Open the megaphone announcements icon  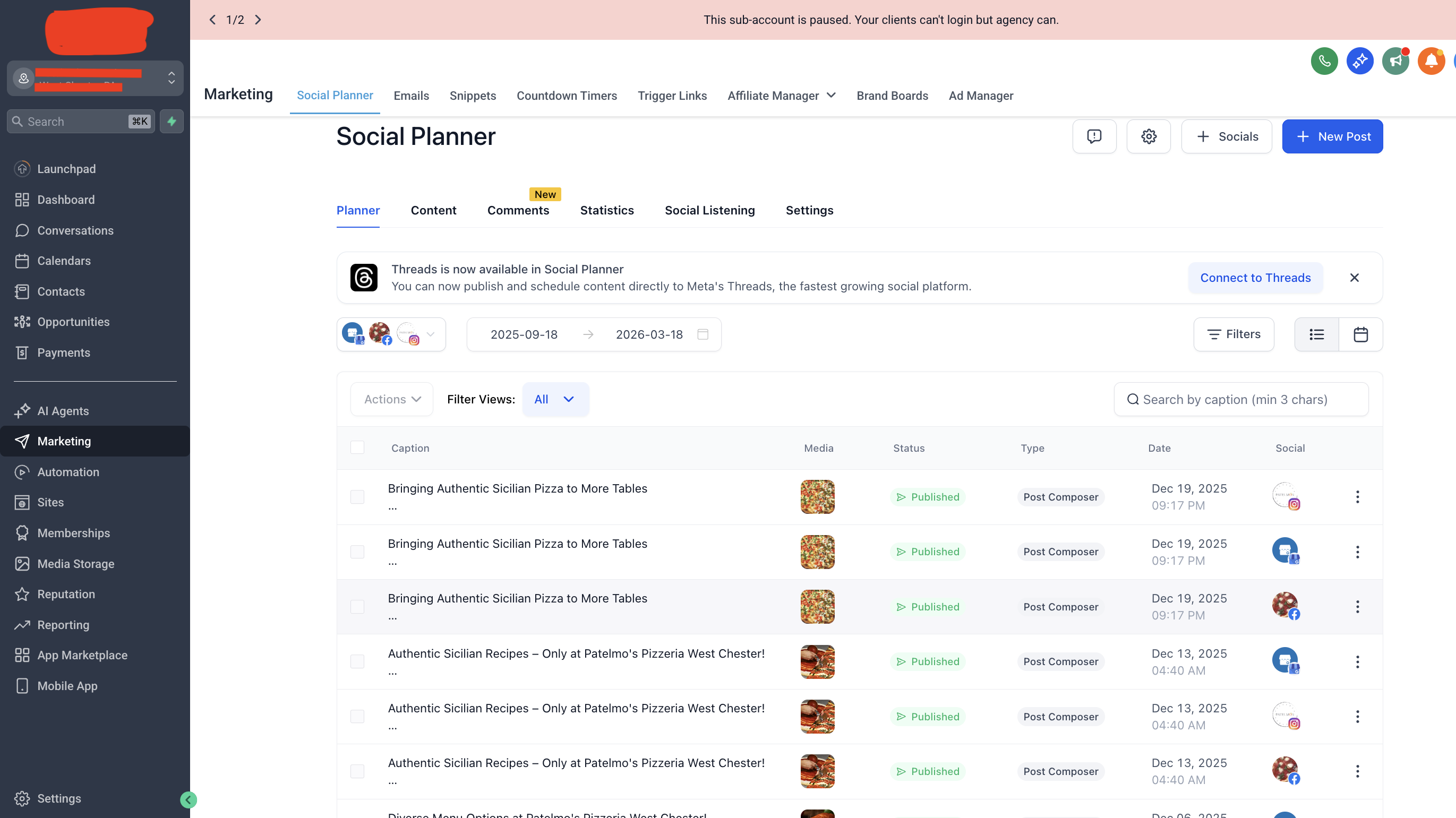(1395, 61)
